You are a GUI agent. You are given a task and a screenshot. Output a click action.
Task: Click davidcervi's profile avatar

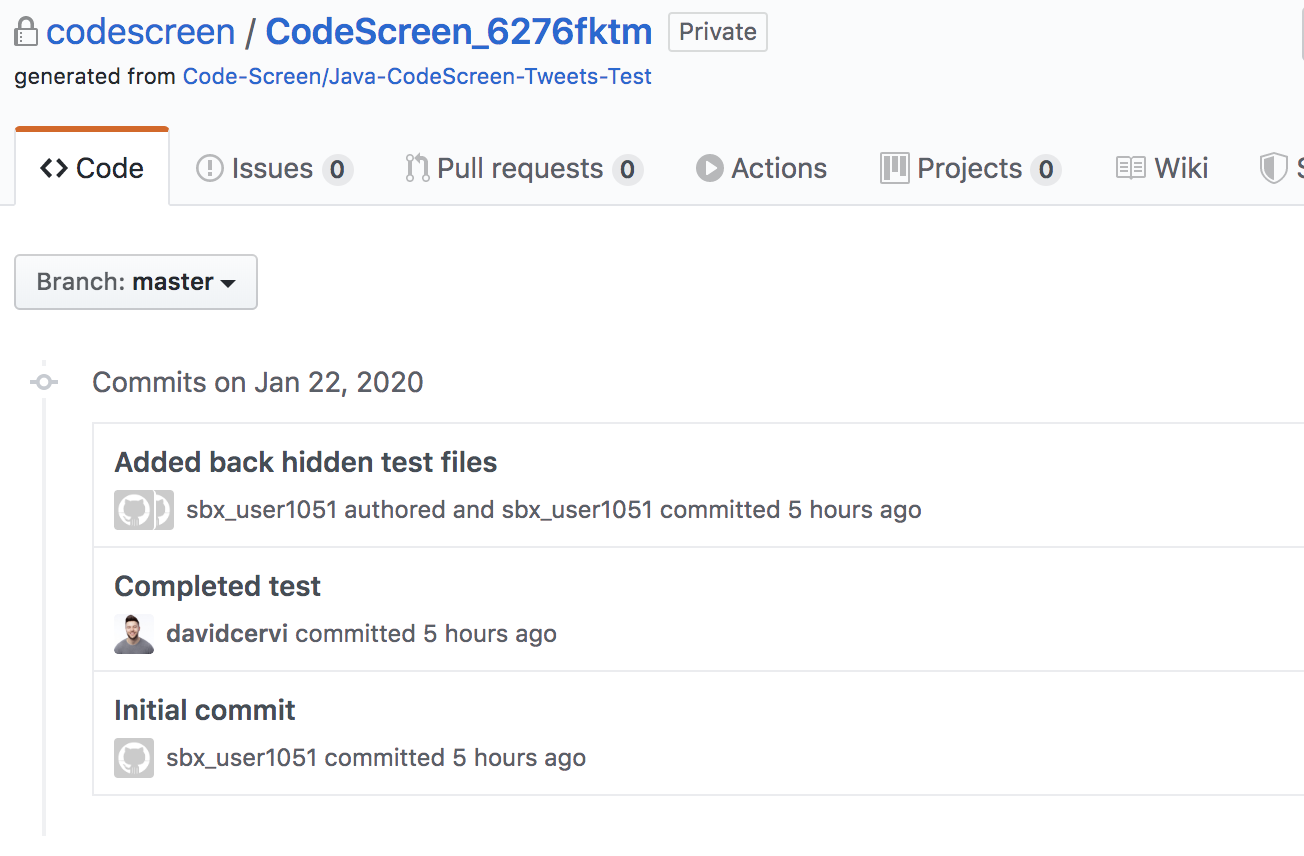click(134, 634)
